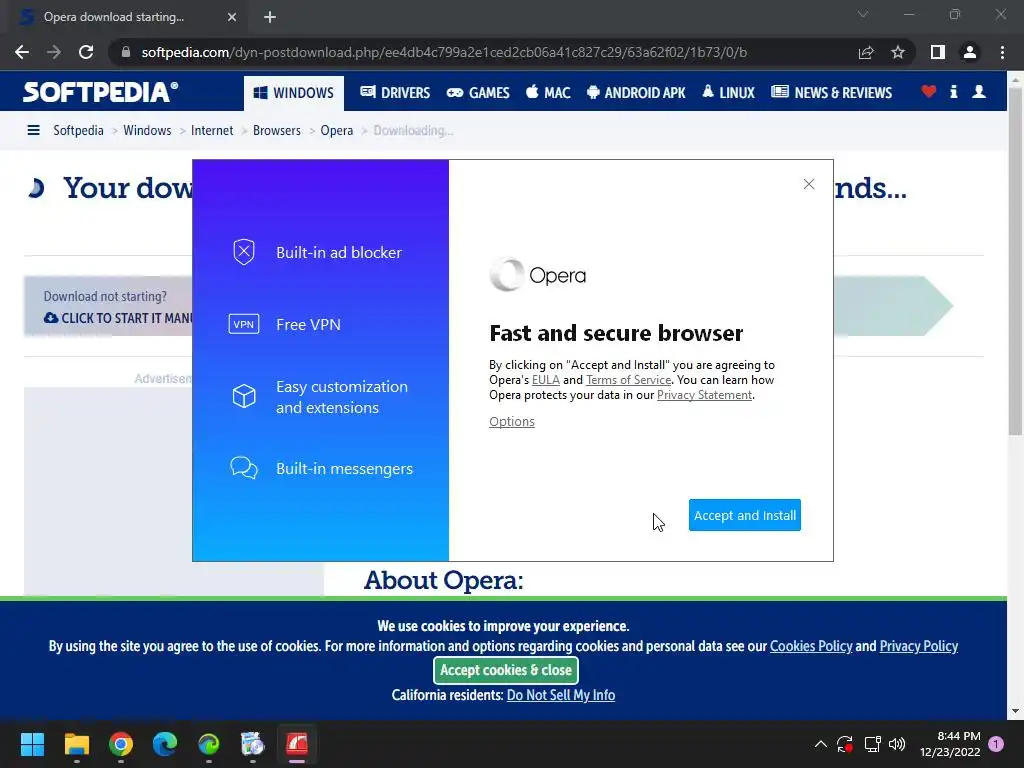Viewport: 1024px width, 768px height.
Task: Open the tab search dropdown chevron
Action: [x=863, y=14]
